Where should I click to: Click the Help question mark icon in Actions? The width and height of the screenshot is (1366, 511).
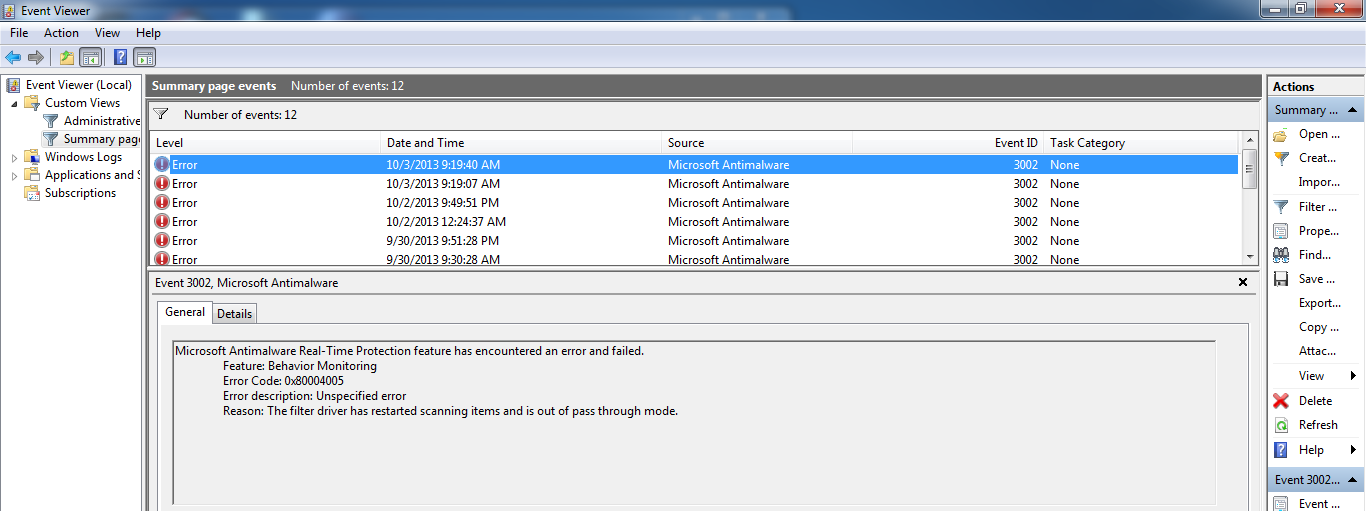coord(1281,450)
